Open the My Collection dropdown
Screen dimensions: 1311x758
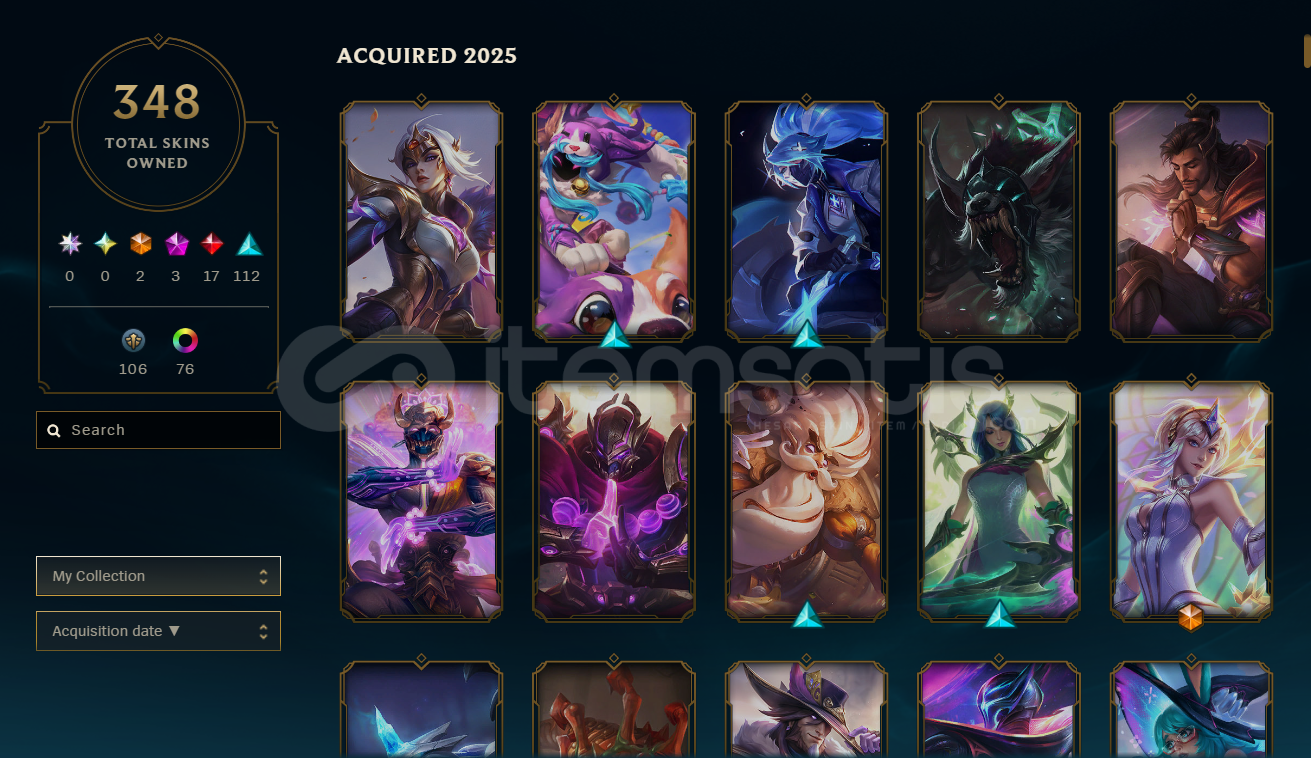(x=158, y=576)
